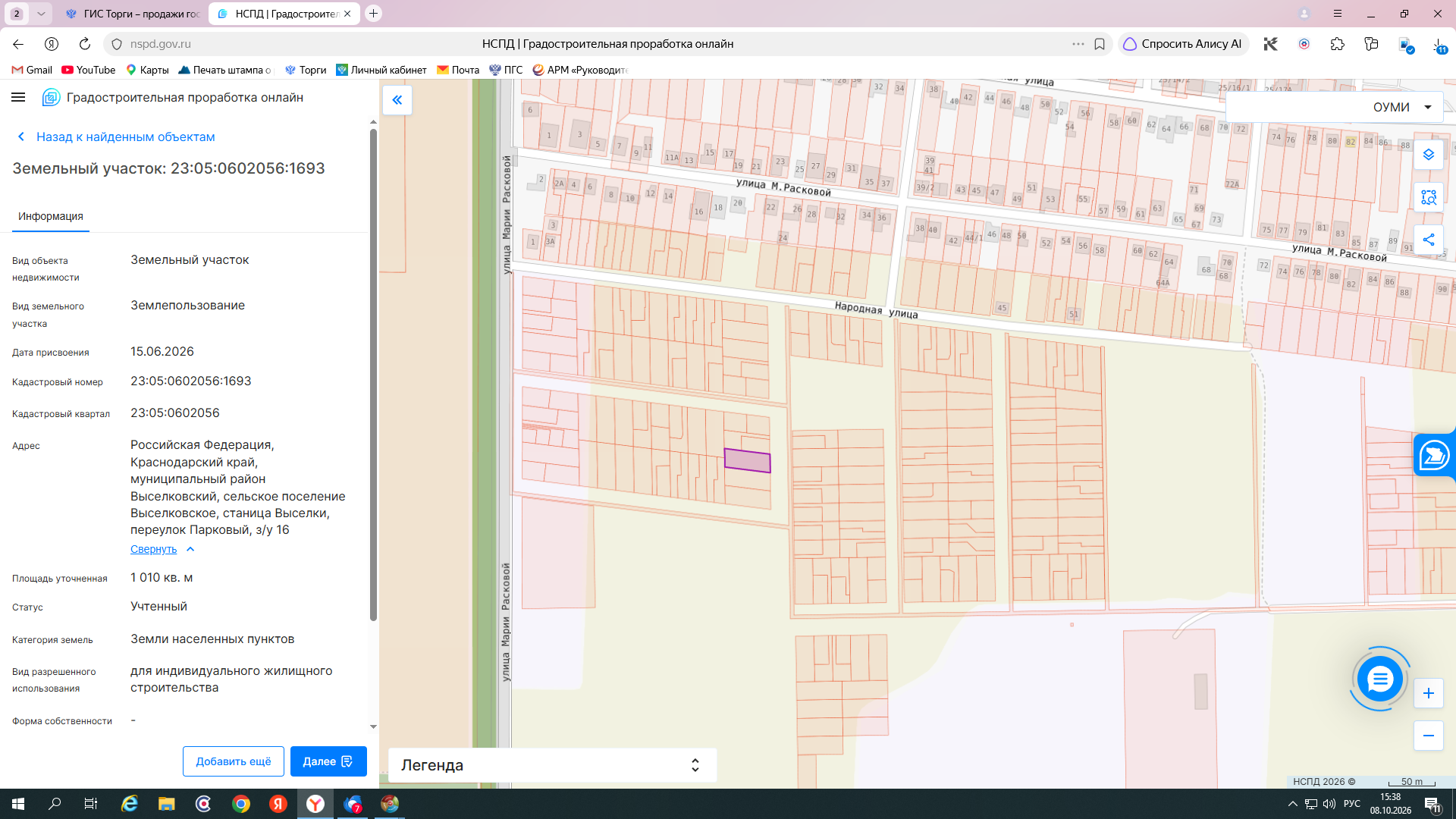Open the OУМИ dropdown
Image resolution: width=1456 pixels, height=819 pixels.
click(1335, 107)
